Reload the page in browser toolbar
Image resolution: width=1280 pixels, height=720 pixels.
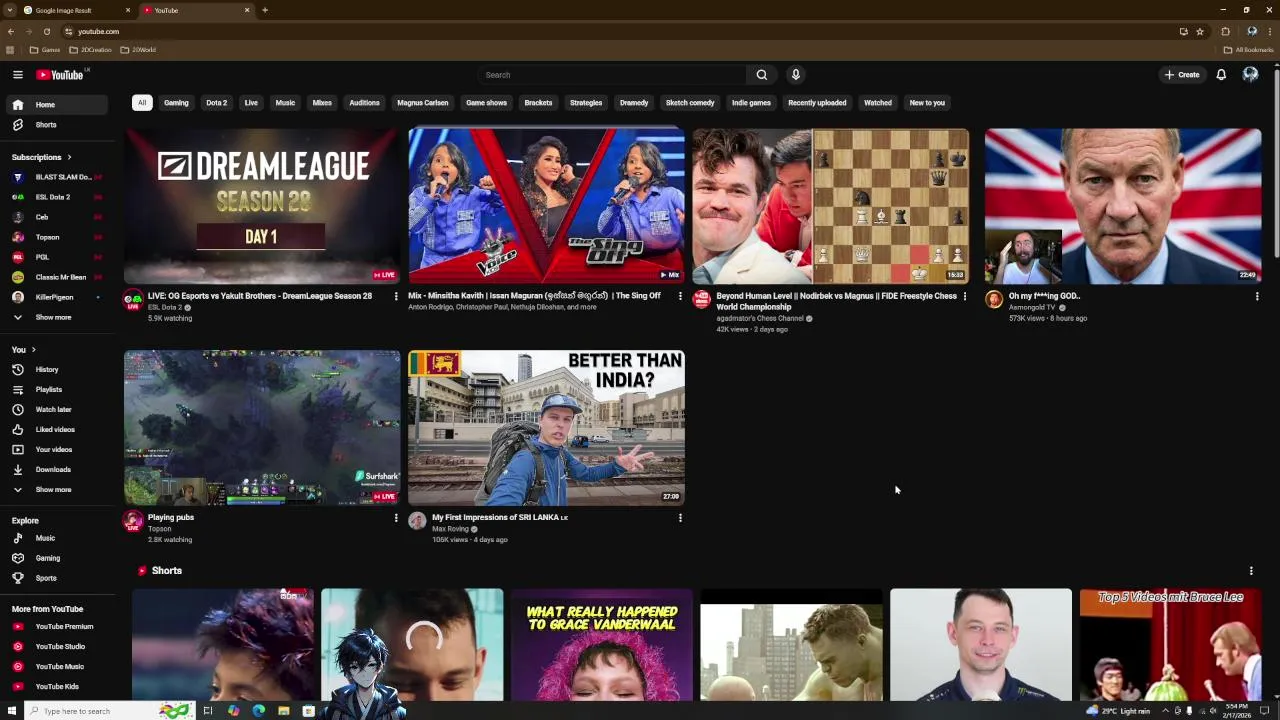[x=46, y=31]
